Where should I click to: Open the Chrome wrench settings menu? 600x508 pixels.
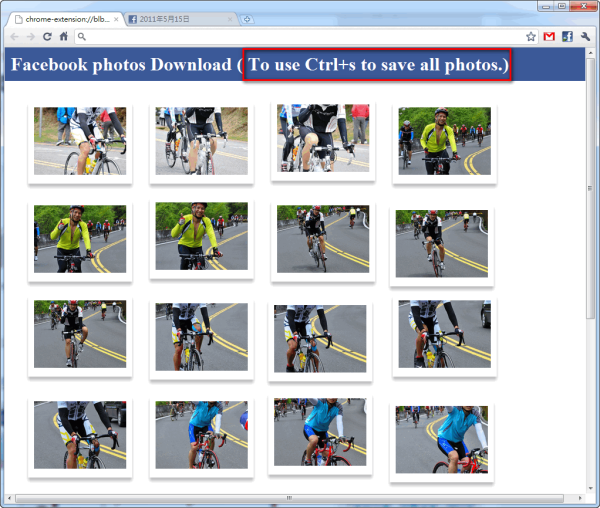click(x=585, y=37)
